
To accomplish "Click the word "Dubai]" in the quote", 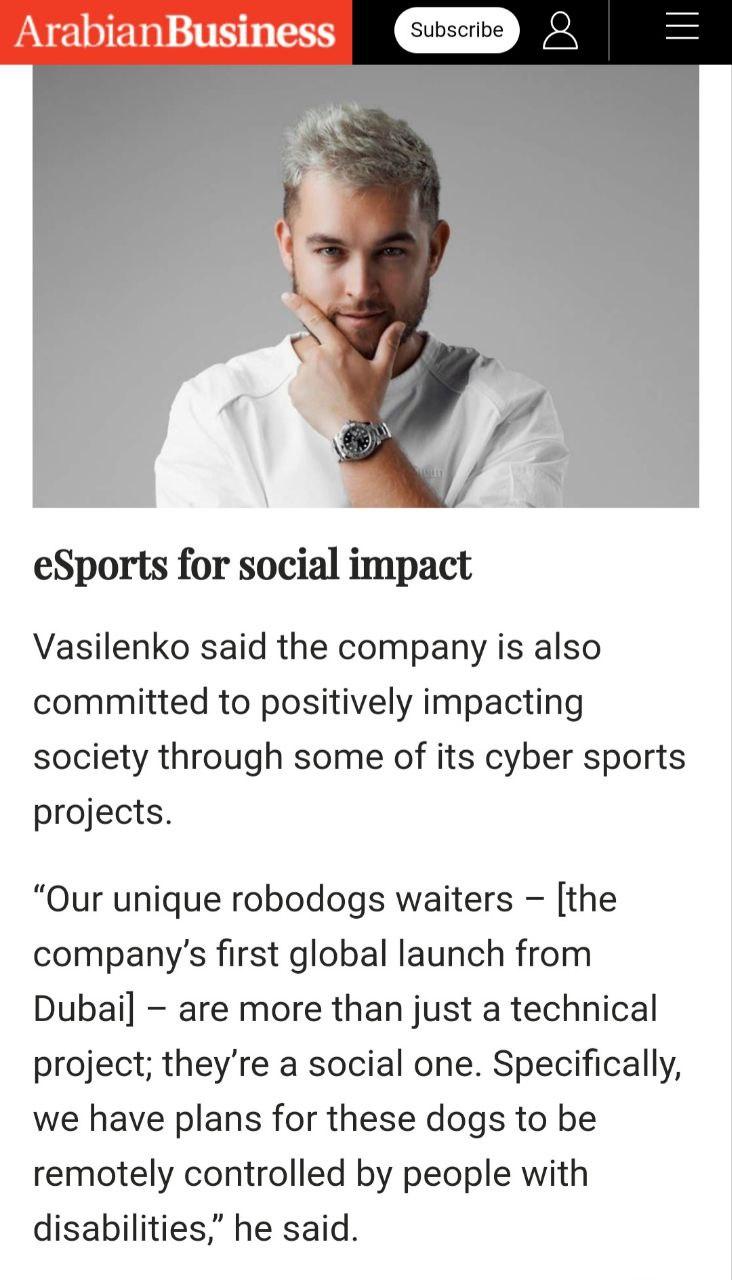I will (x=83, y=1008).
